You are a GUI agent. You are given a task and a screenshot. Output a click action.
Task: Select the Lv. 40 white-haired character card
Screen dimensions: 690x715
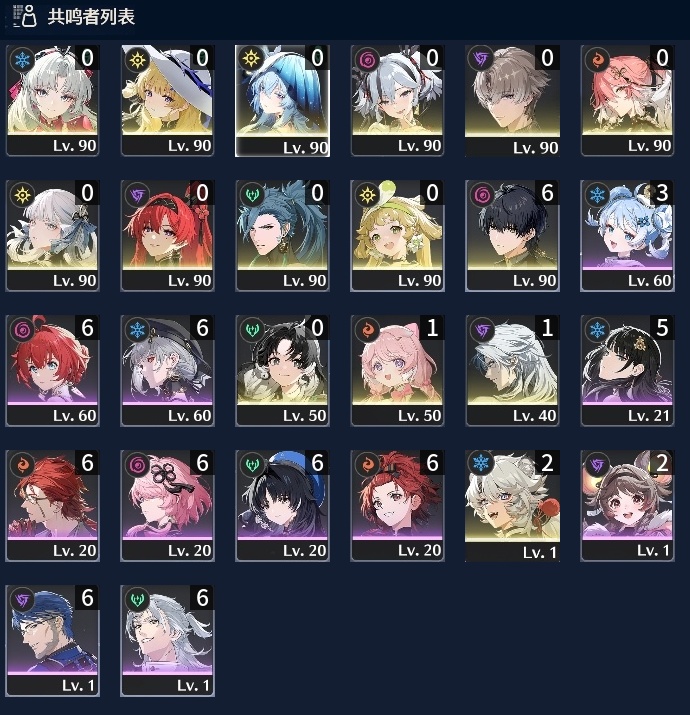512,370
